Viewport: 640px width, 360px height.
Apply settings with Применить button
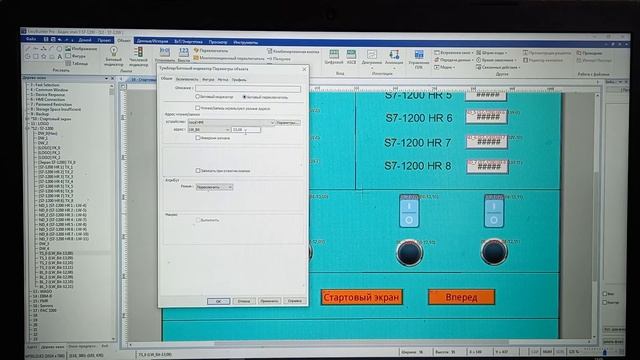[269, 301]
